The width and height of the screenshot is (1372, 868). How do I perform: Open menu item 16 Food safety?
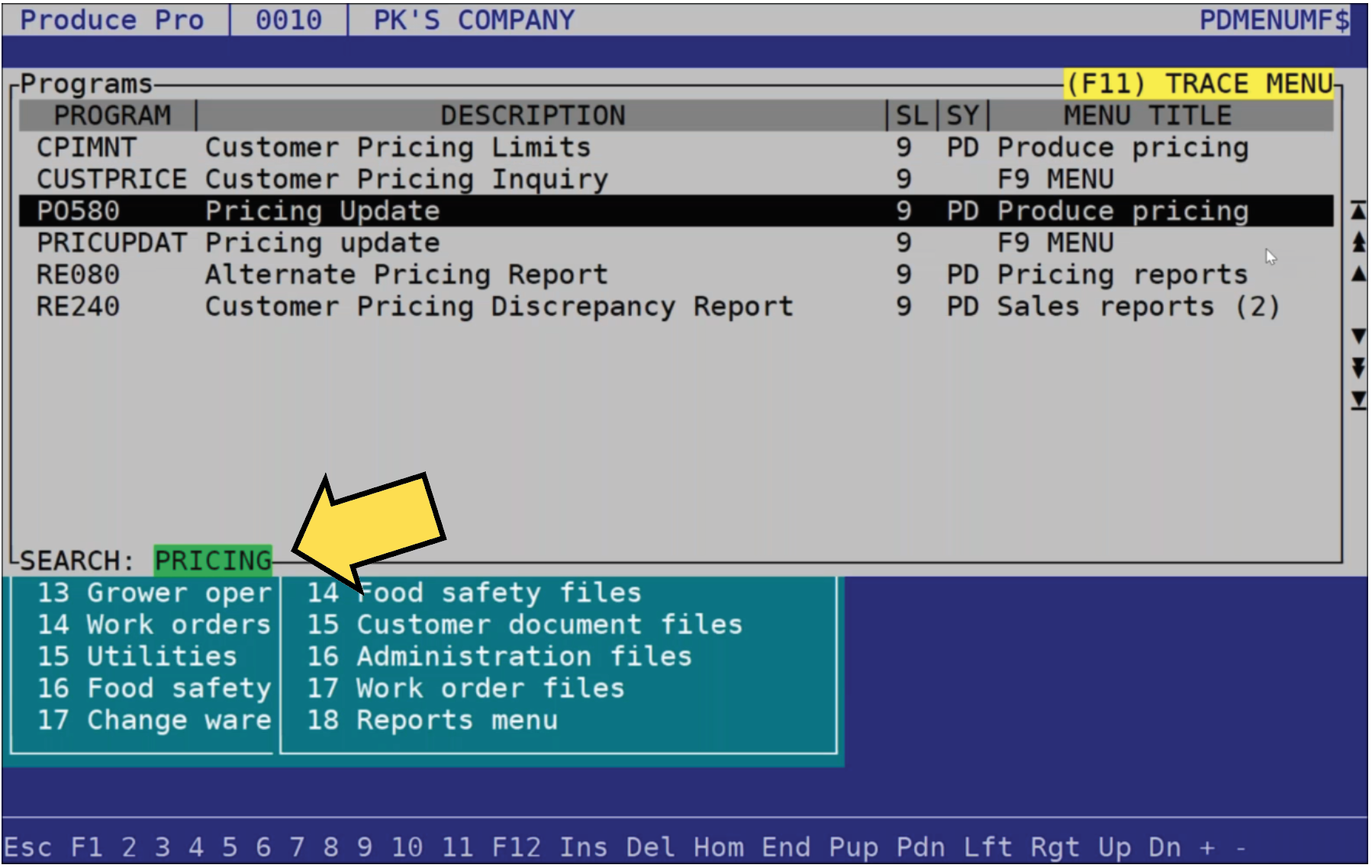pos(155,688)
